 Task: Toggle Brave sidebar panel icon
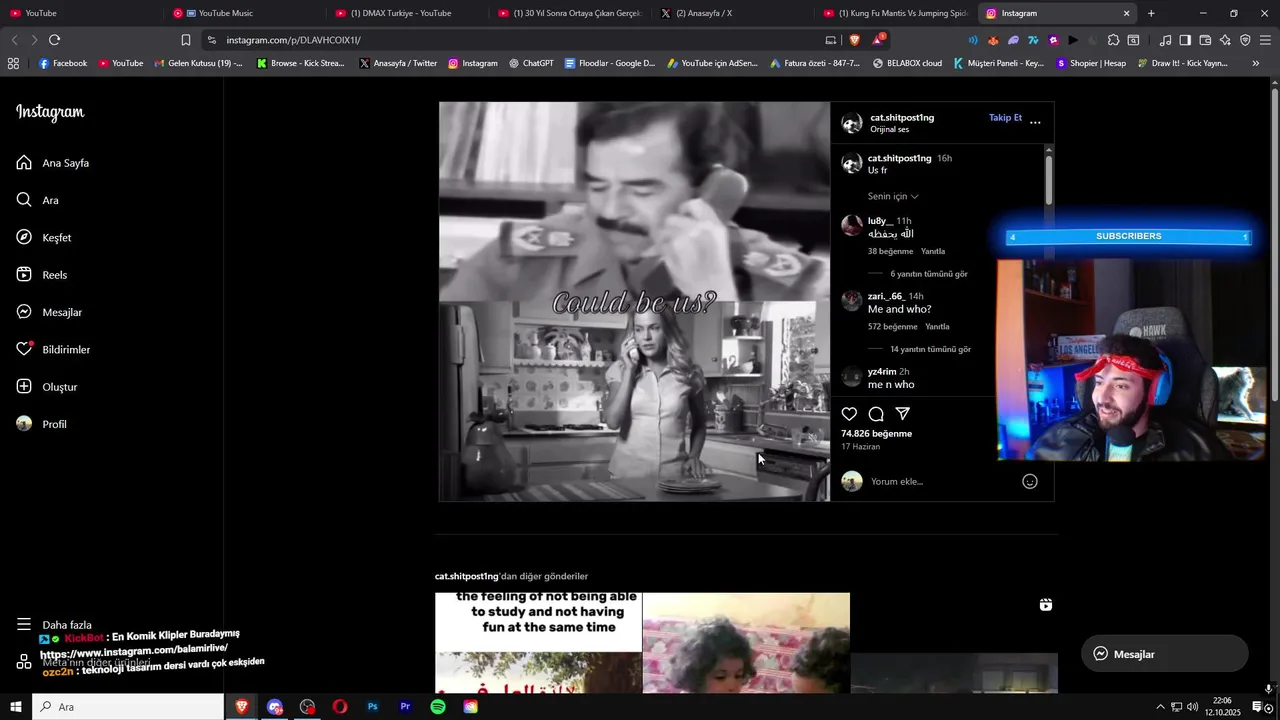[x=1185, y=40]
